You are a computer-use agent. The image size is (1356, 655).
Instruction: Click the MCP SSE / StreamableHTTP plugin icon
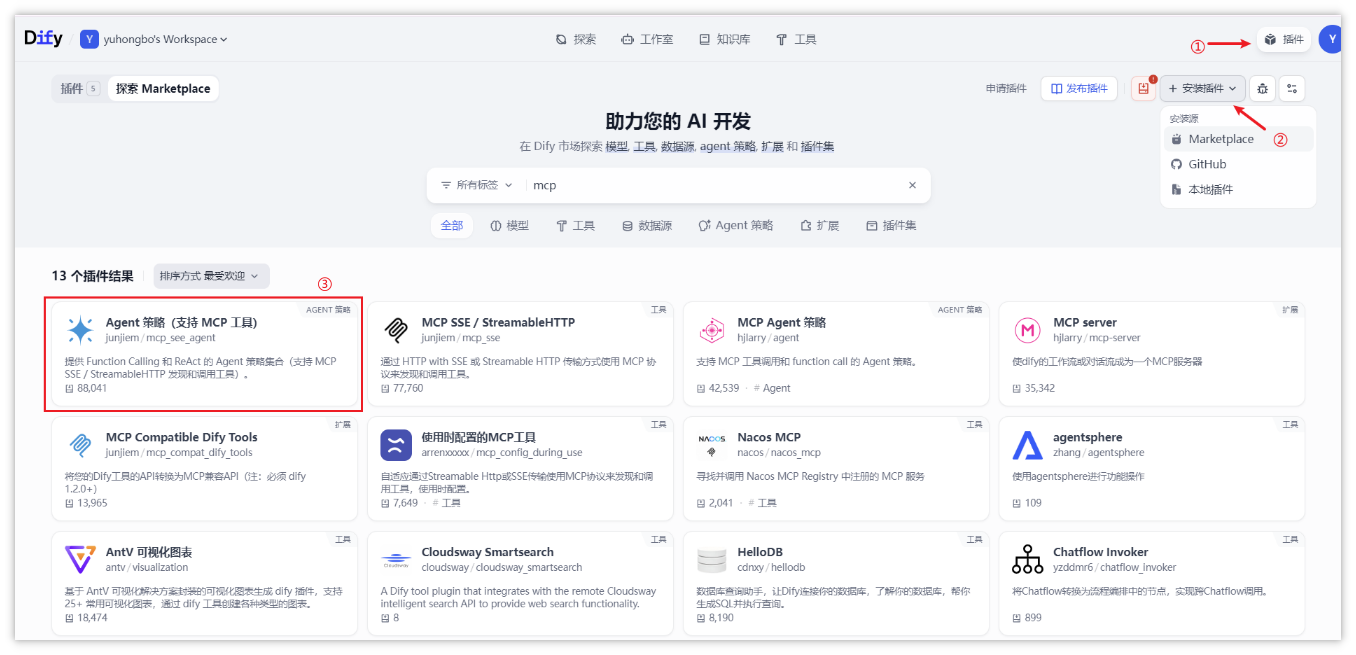click(x=396, y=330)
